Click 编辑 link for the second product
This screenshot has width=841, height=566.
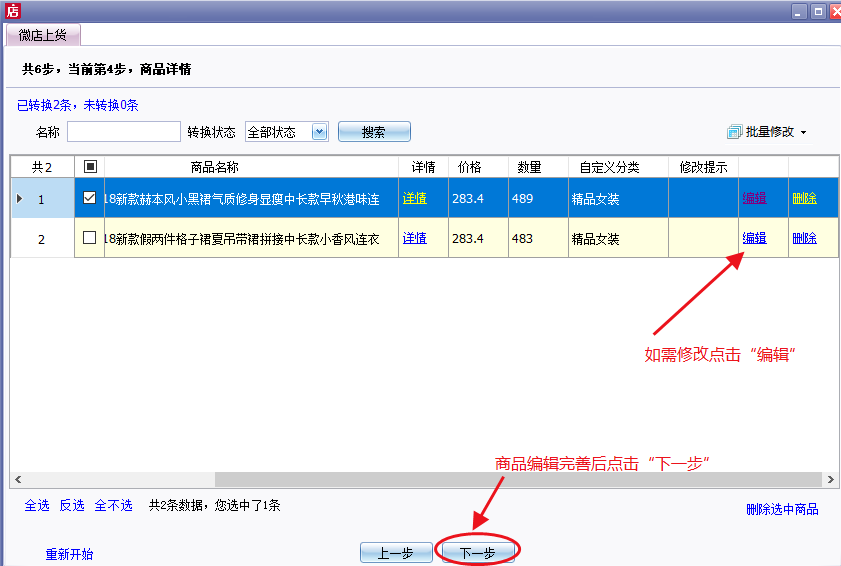point(754,238)
